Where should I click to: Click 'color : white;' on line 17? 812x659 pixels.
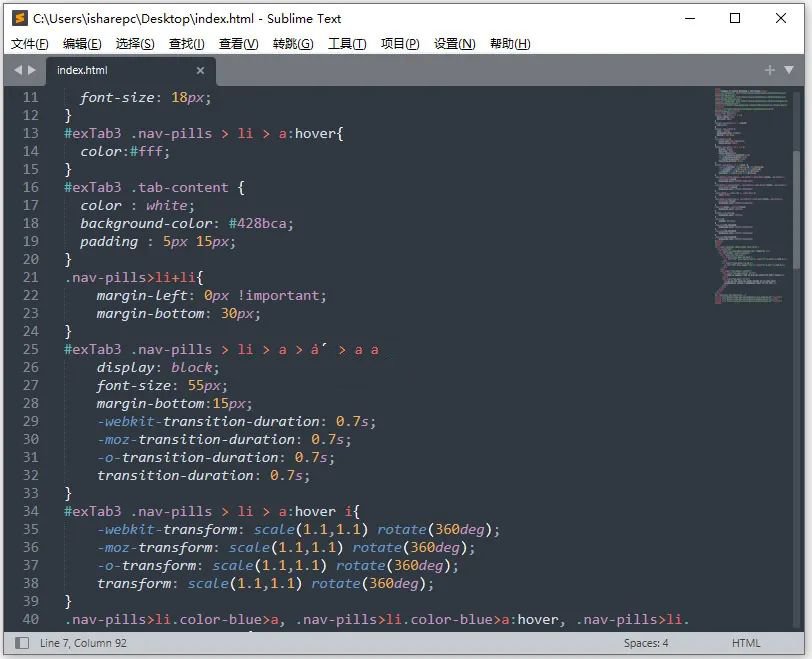click(x=137, y=206)
